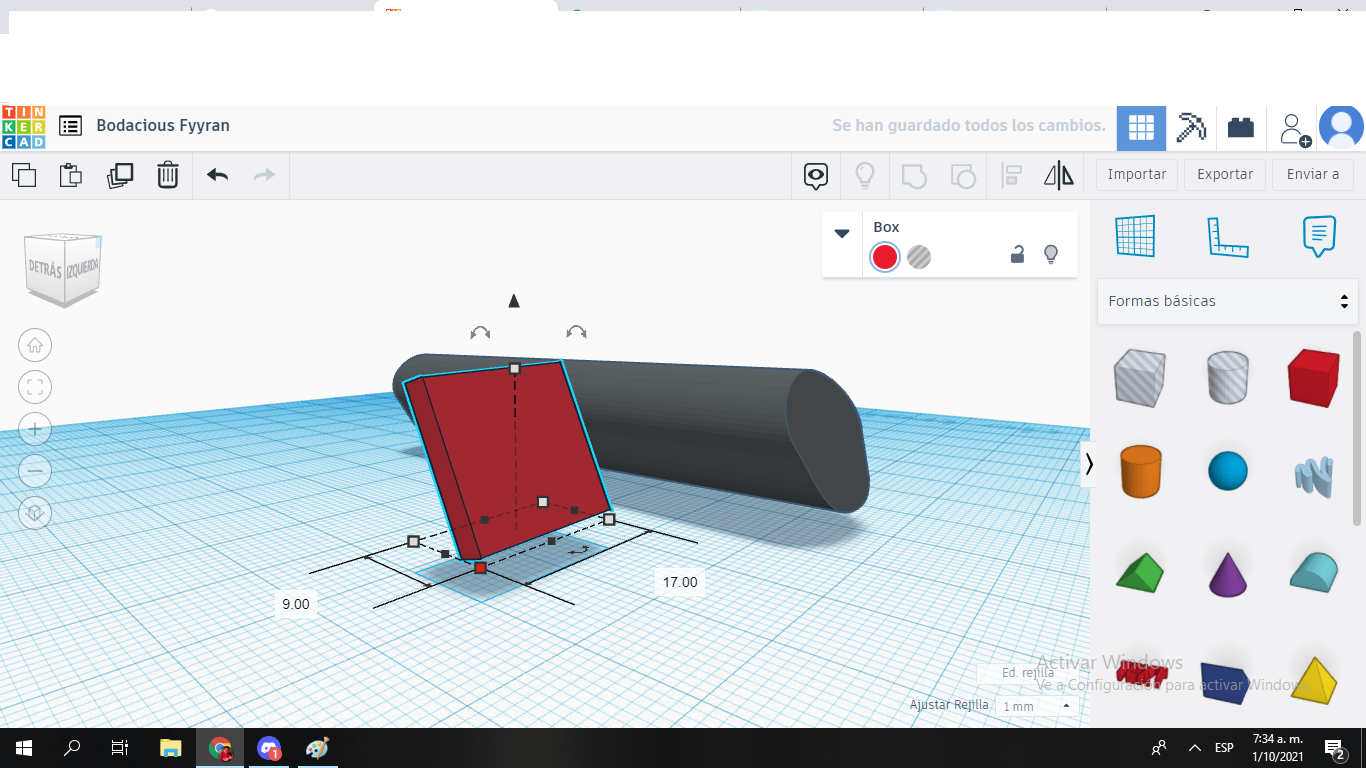Click the Ungroup shapes icon
The width and height of the screenshot is (1366, 768).
(962, 176)
